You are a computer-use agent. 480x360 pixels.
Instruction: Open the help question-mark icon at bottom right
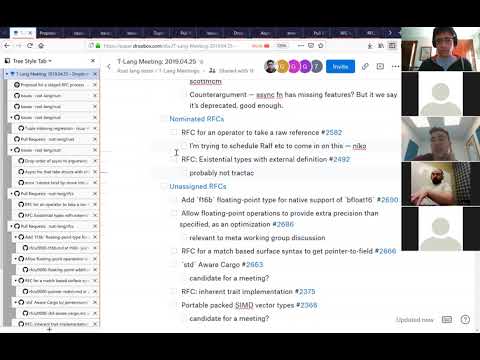(x=465, y=319)
